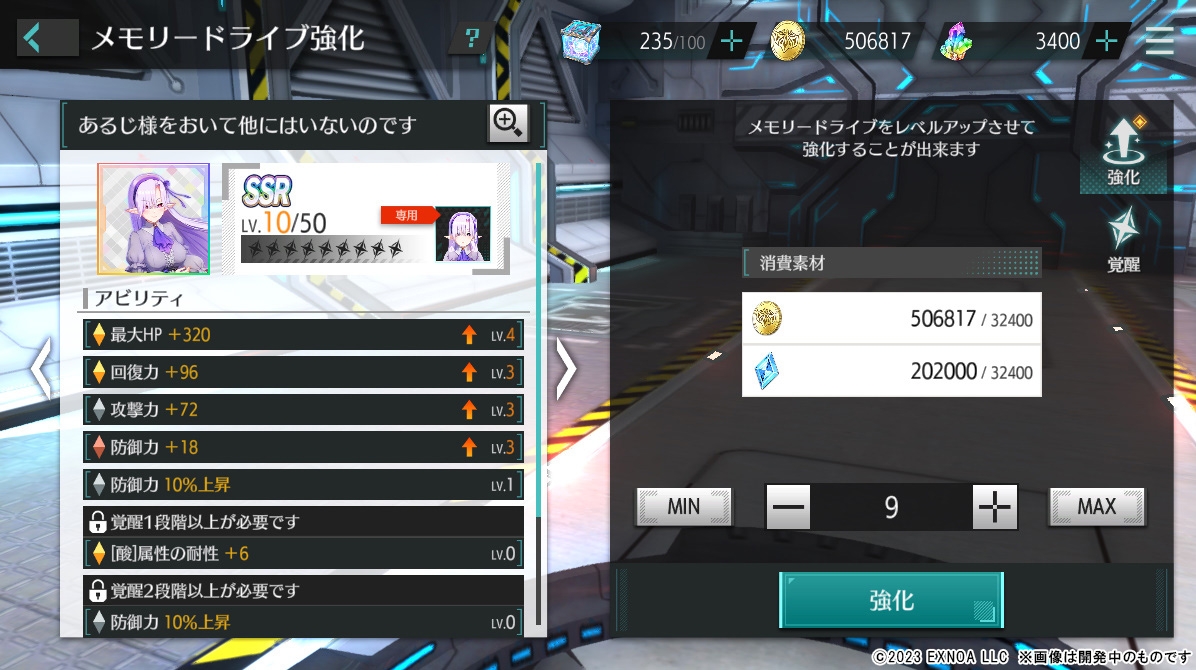
Task: Click the memory drive character thumbnail
Action: pos(153,219)
